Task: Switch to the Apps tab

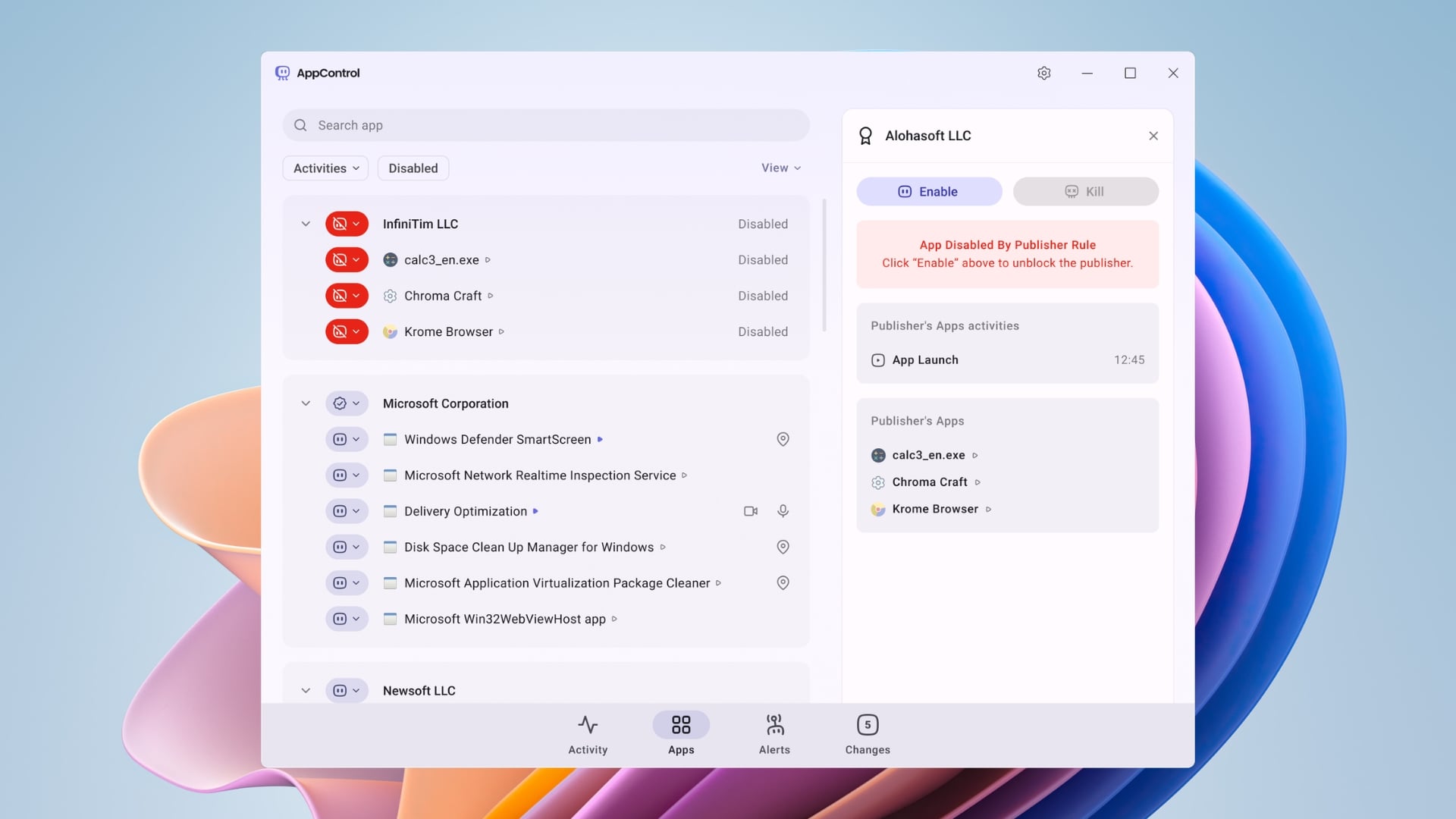Action: (x=681, y=735)
